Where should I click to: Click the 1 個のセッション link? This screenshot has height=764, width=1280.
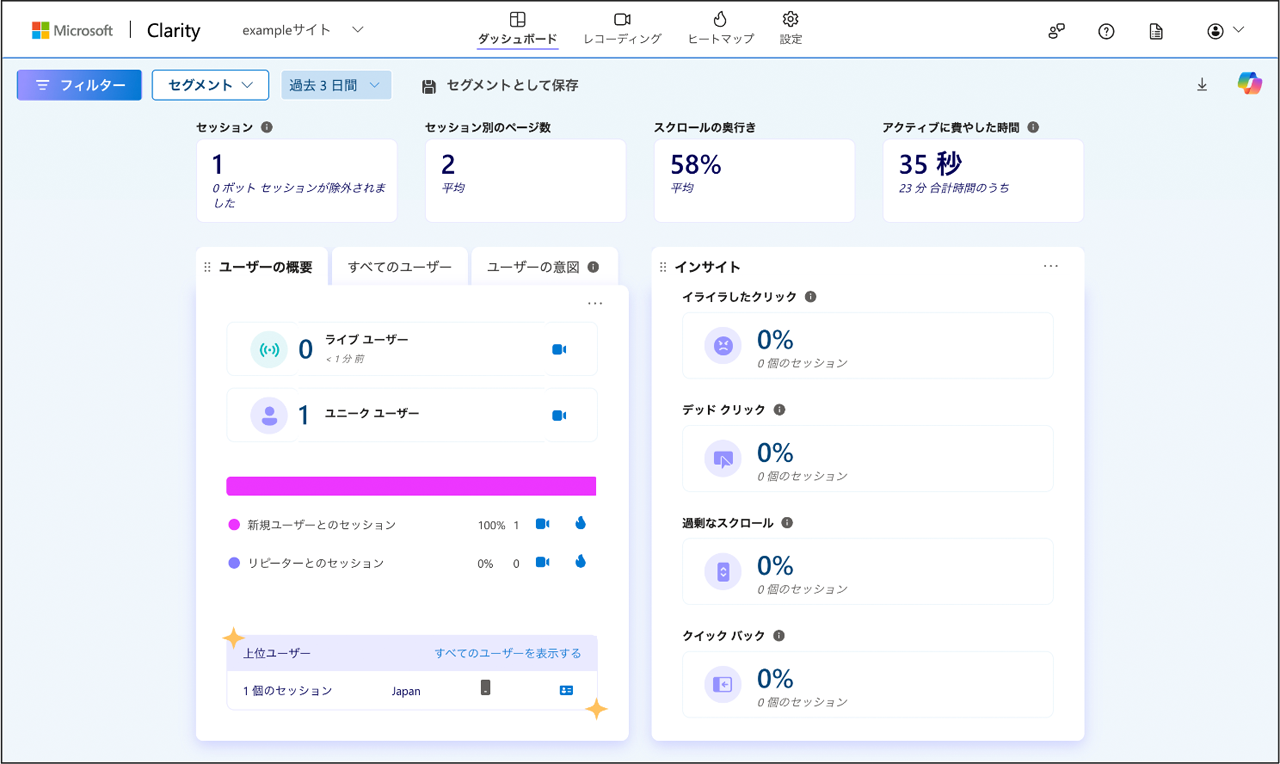[x=287, y=691]
